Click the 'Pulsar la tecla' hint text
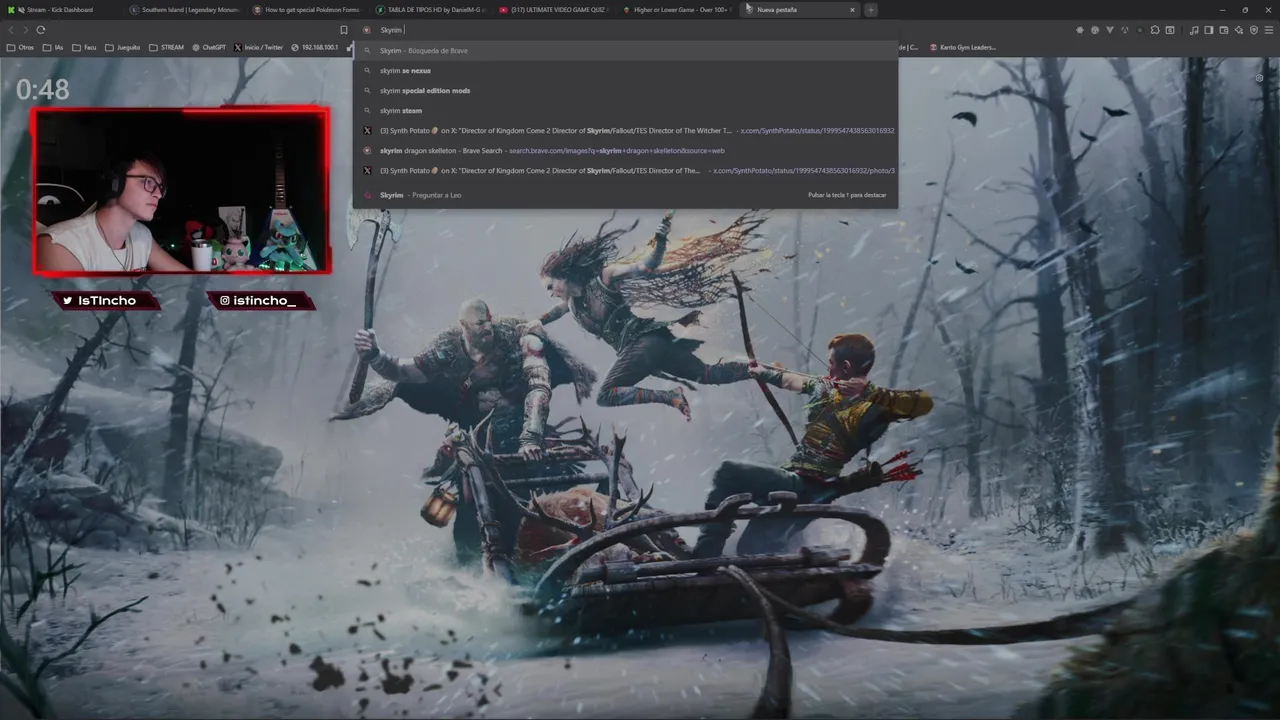This screenshot has width=1280, height=720. click(847, 195)
